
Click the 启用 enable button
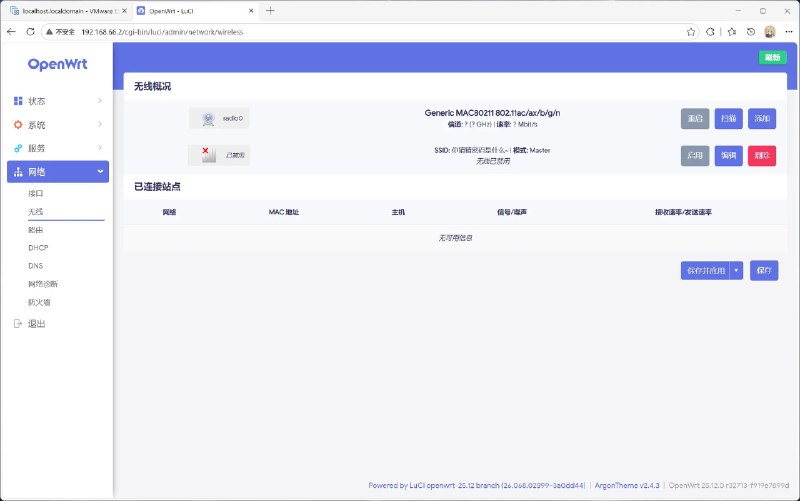(695, 156)
